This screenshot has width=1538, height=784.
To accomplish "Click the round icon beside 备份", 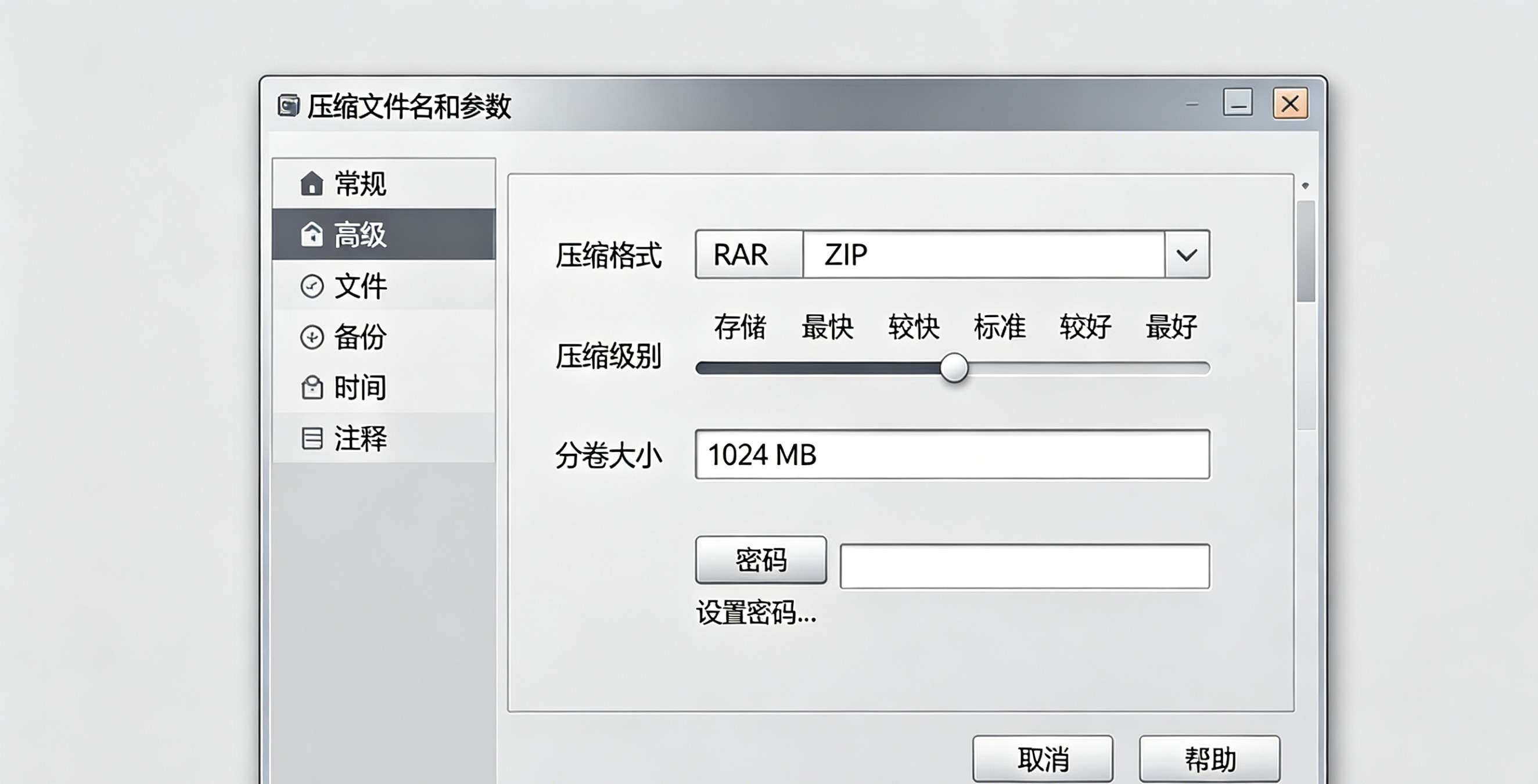I will click(x=312, y=337).
